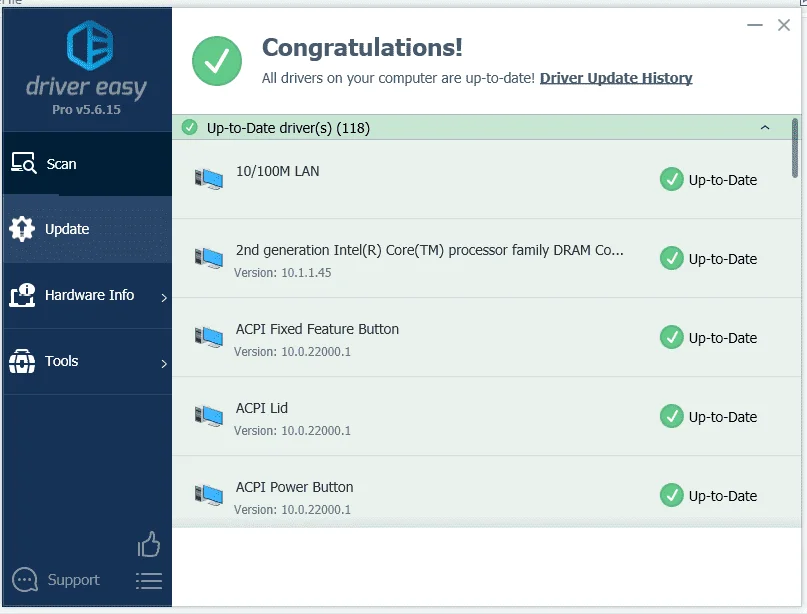This screenshot has height=614, width=807.
Task: Click the green check for ACPI Lid
Action: point(672,416)
